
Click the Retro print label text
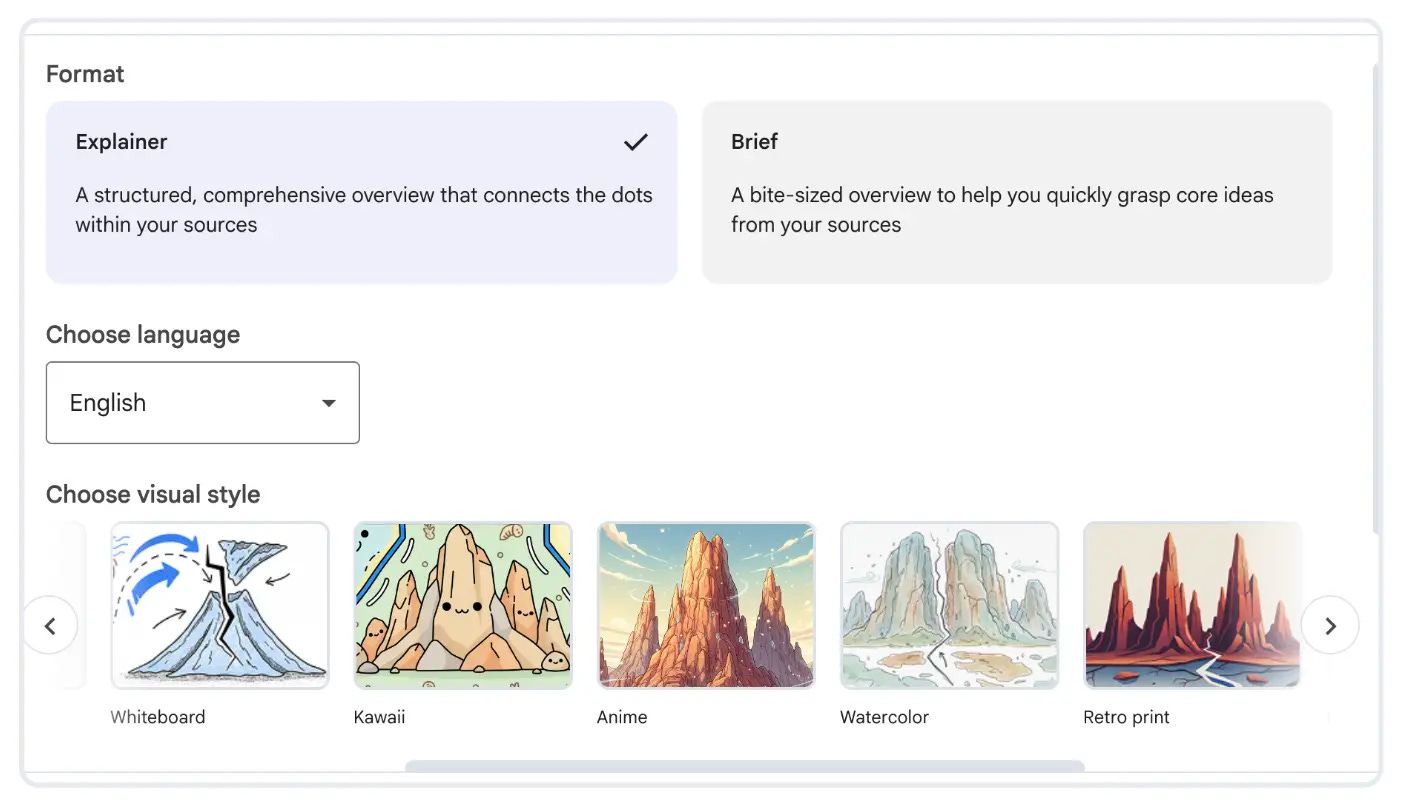coord(1126,717)
